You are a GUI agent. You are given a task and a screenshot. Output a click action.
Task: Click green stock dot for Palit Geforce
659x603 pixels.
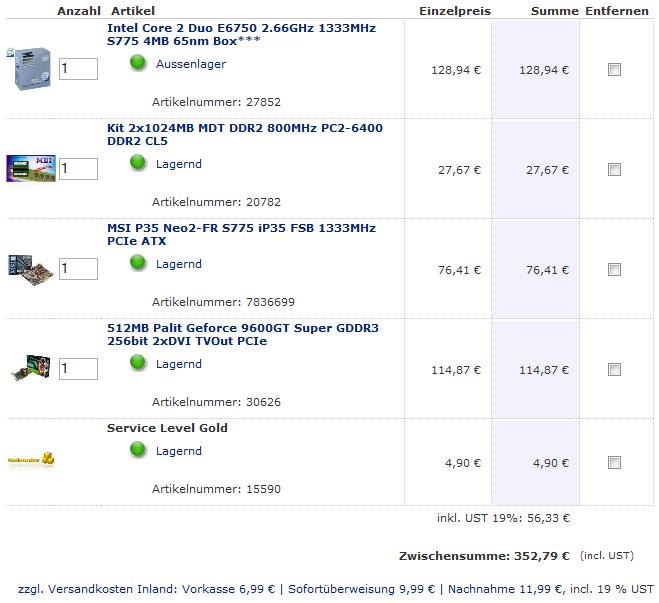click(137, 363)
